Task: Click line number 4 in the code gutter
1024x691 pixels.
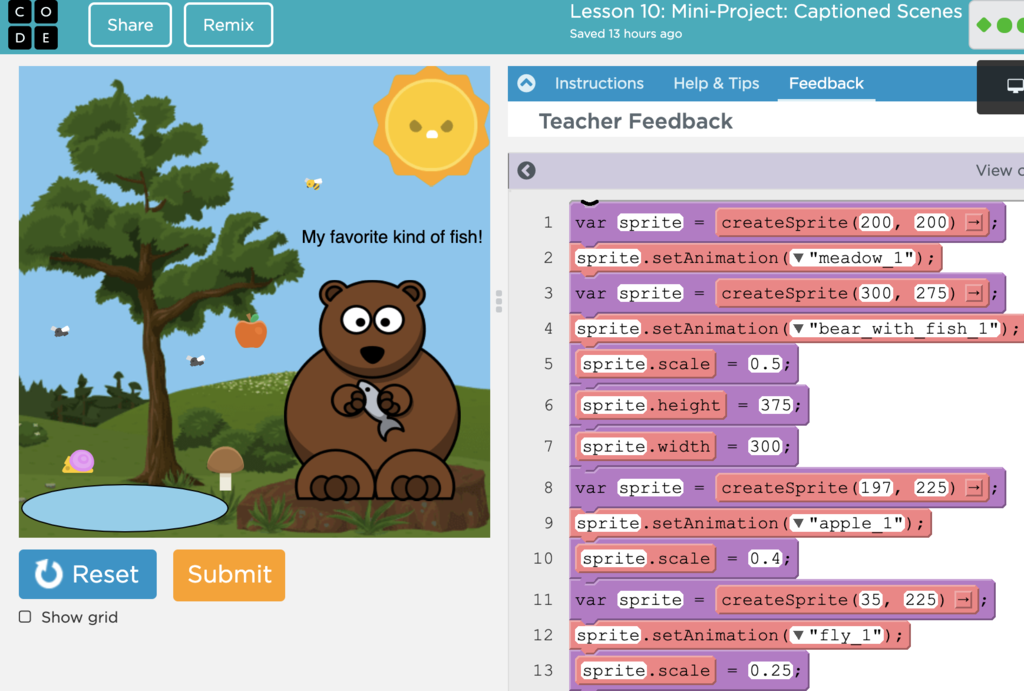Action: pyautogui.click(x=549, y=329)
